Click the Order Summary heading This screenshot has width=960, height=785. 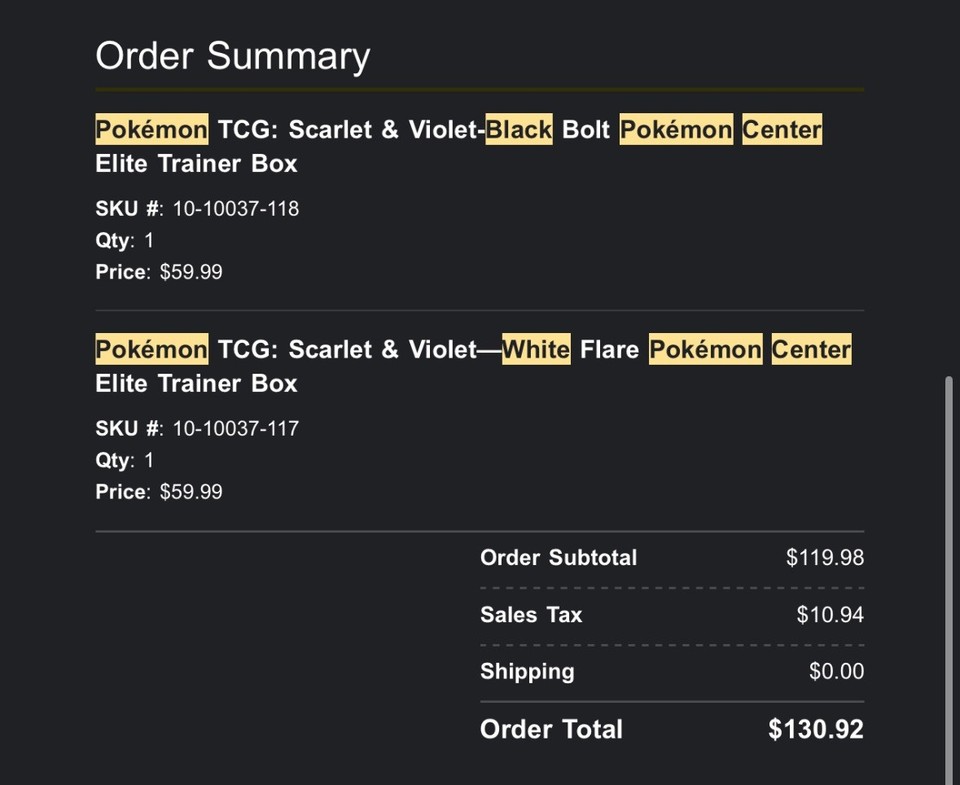[232, 56]
